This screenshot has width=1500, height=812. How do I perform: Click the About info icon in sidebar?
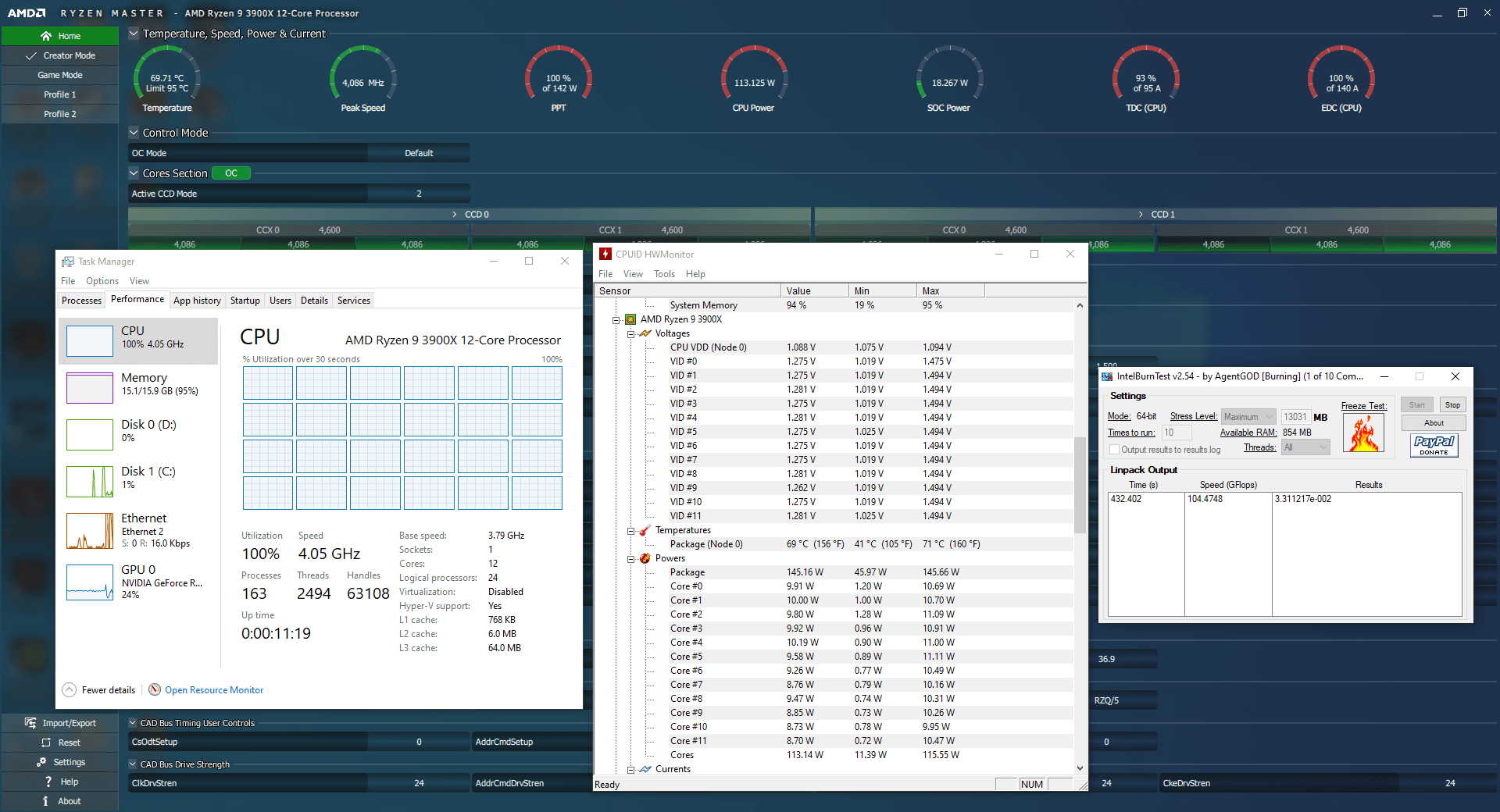[45, 801]
